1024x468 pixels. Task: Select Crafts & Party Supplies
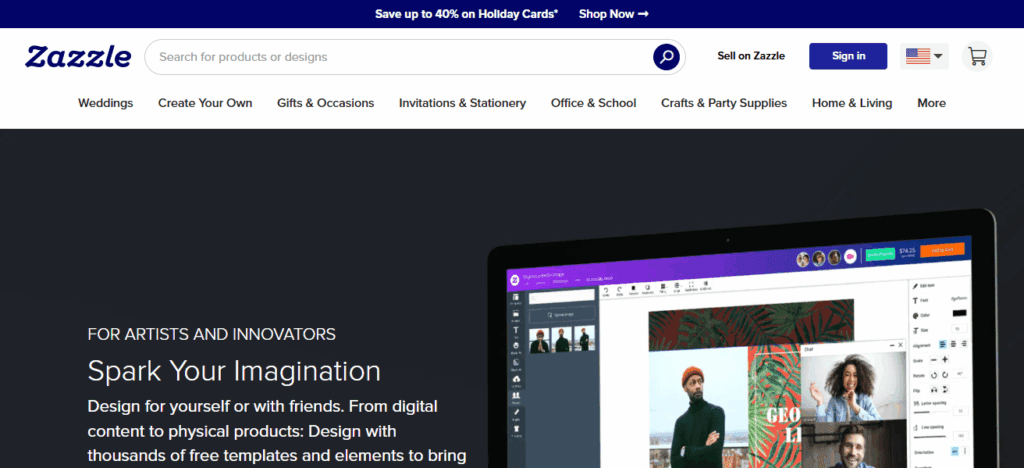[724, 103]
